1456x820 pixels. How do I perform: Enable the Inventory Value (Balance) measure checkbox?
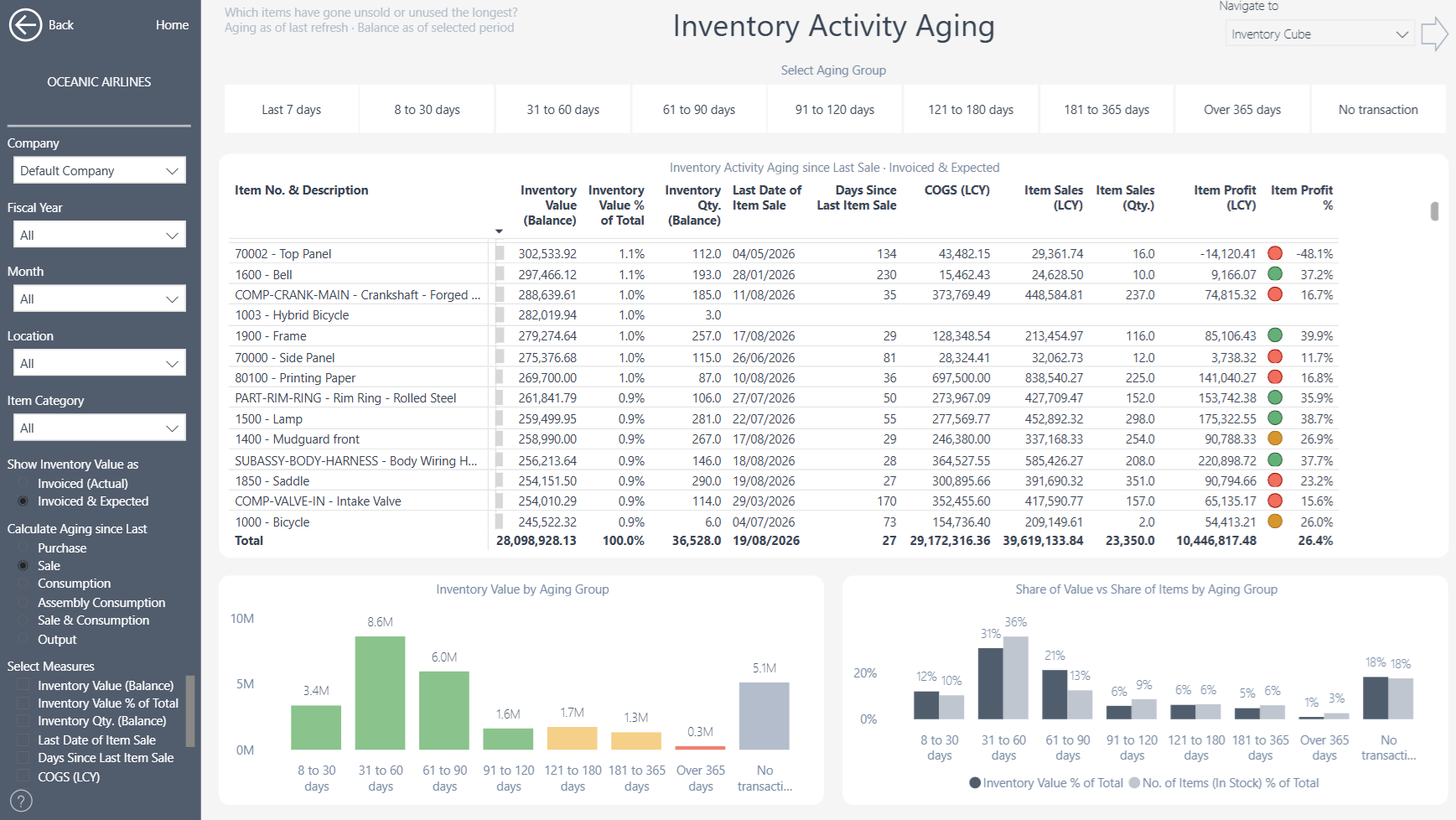23,686
